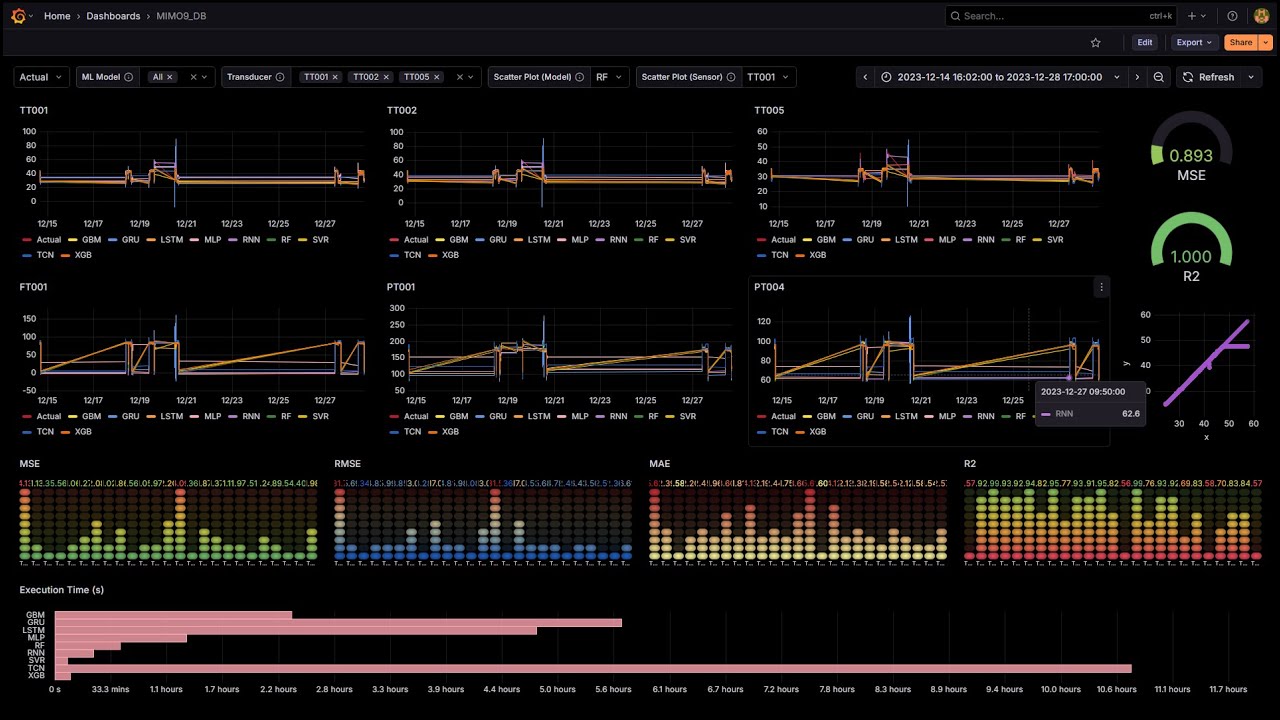Remove the All chip from ML Model

(x=170, y=77)
